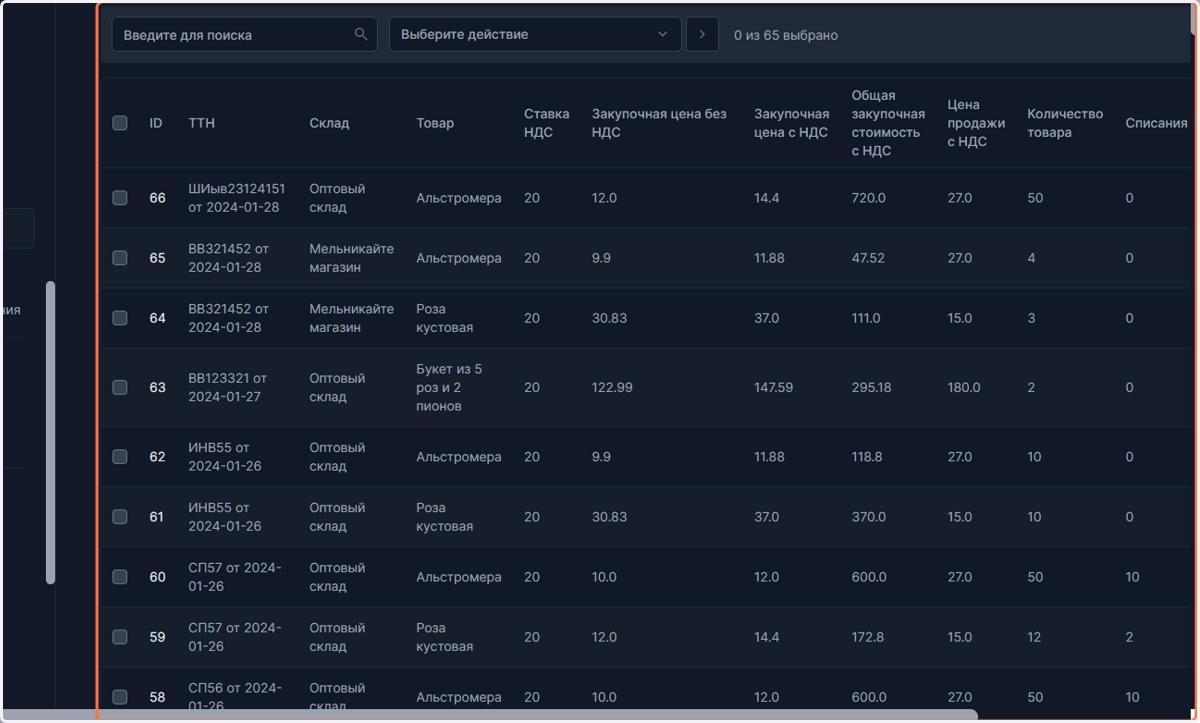Click total cost value '370.0'
Screen dimensions: 1200x723
868,517
